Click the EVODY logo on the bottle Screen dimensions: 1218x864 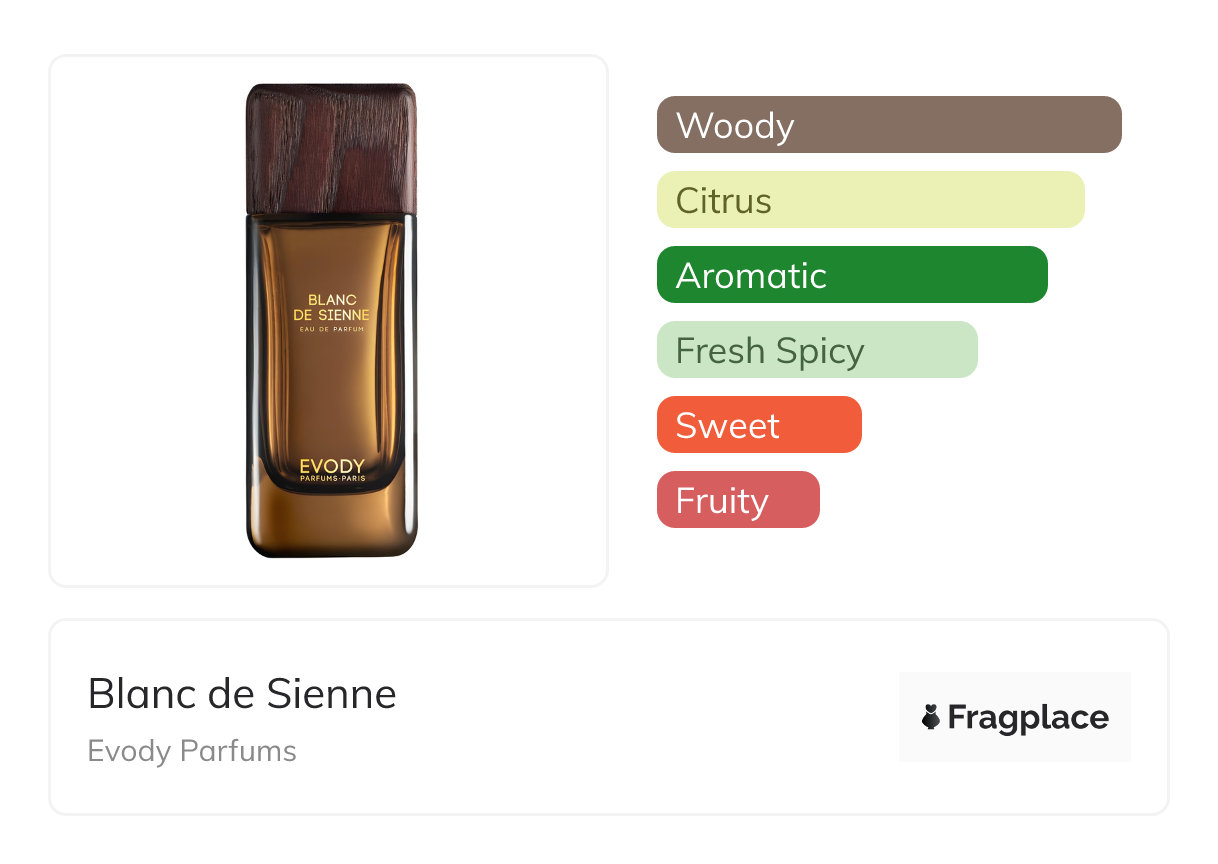click(332, 465)
